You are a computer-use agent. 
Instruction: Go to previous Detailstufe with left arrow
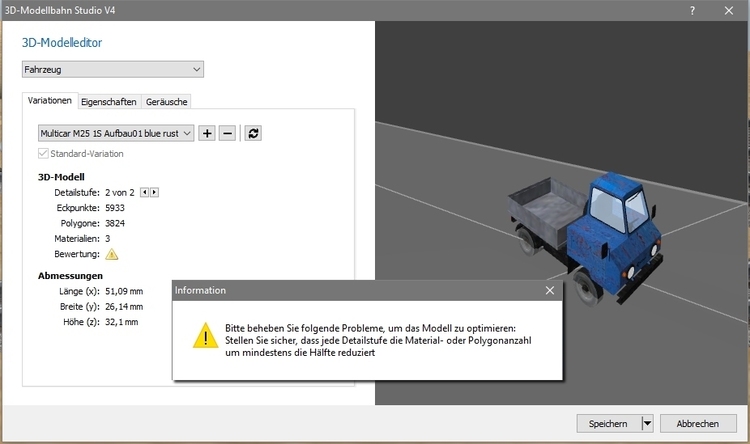144,192
